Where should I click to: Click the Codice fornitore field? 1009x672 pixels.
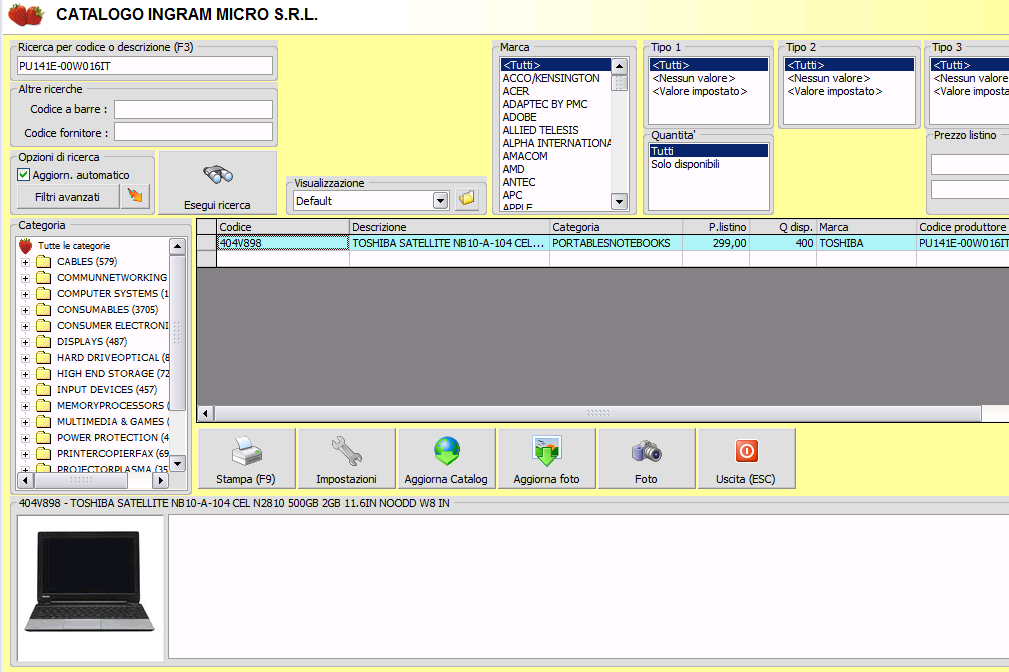click(x=193, y=132)
